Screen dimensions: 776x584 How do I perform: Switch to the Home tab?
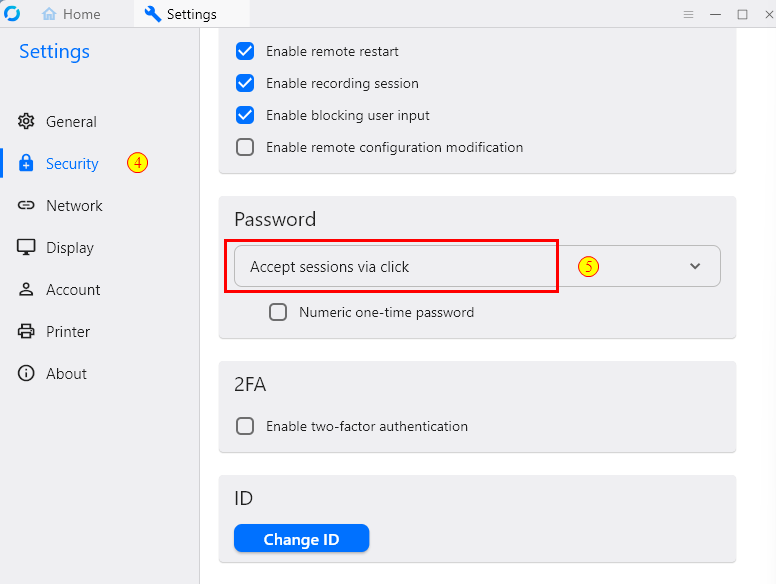71,14
